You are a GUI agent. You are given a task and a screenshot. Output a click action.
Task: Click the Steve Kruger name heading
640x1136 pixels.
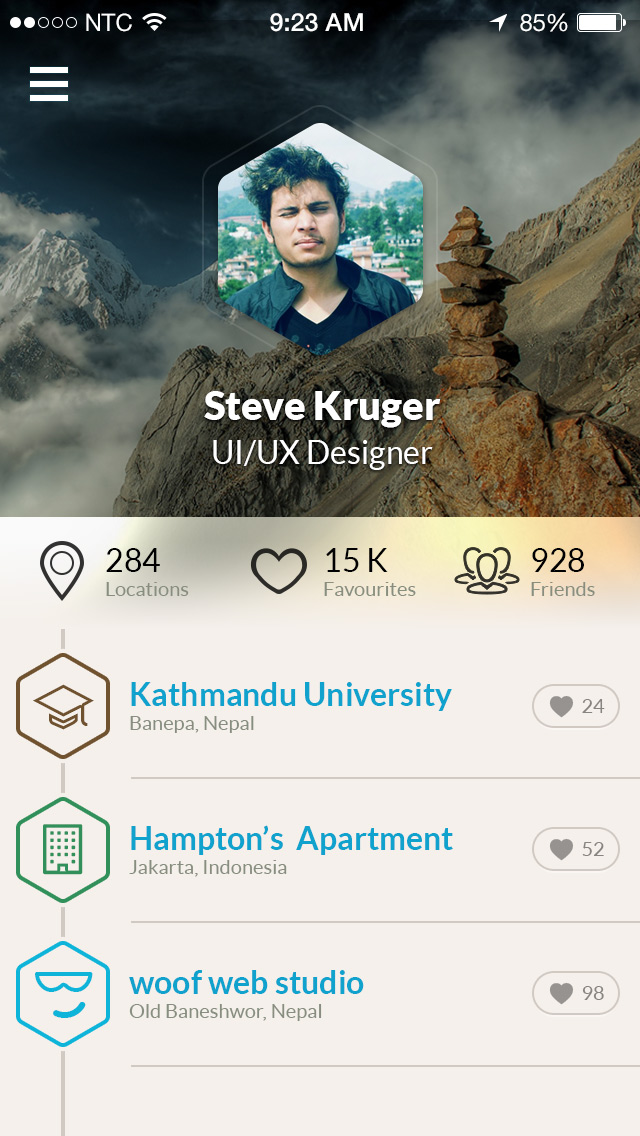pos(322,406)
